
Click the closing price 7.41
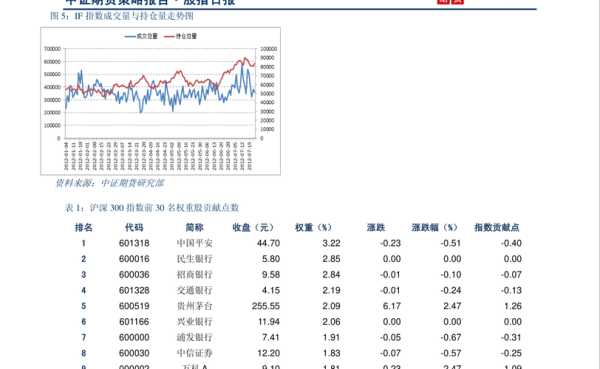pos(271,338)
